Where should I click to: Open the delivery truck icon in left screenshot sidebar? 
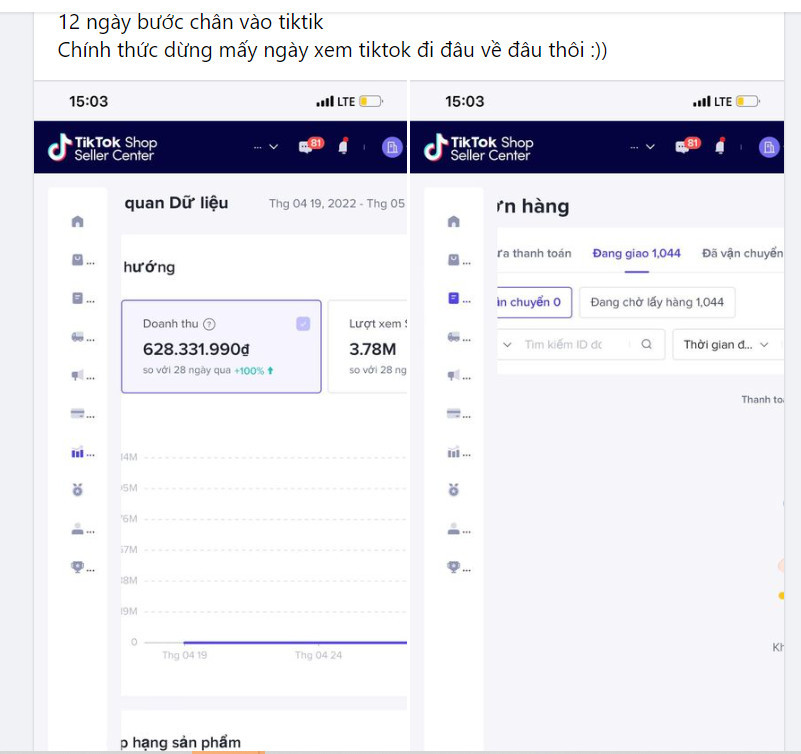pos(77,337)
